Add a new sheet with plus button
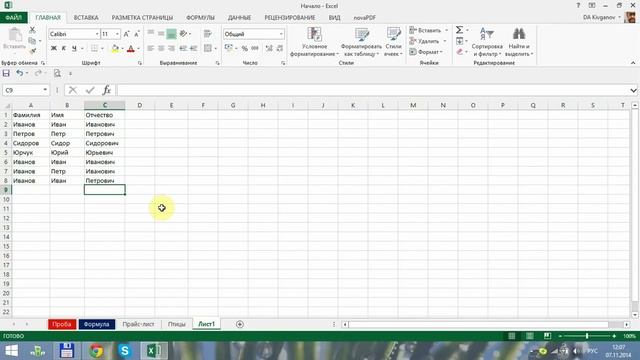The image size is (640, 360). pyautogui.click(x=240, y=324)
